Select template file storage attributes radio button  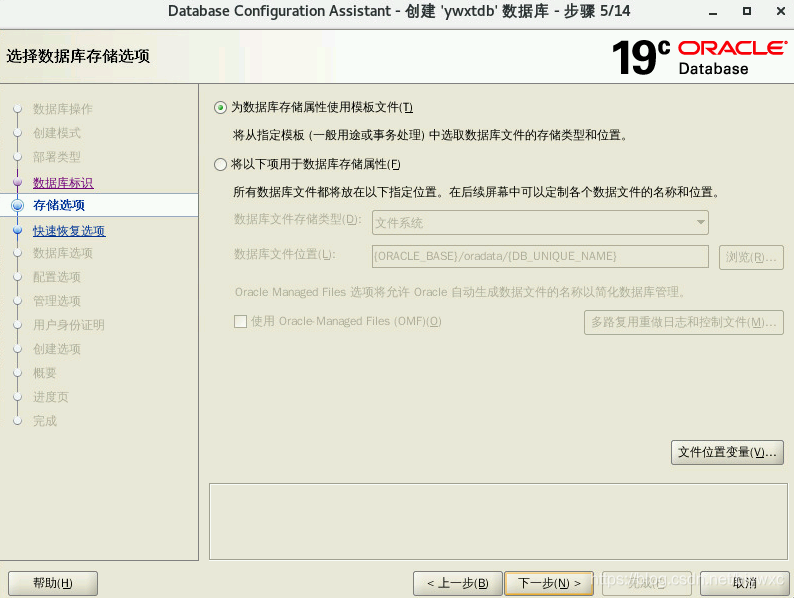pyautogui.click(x=220, y=107)
